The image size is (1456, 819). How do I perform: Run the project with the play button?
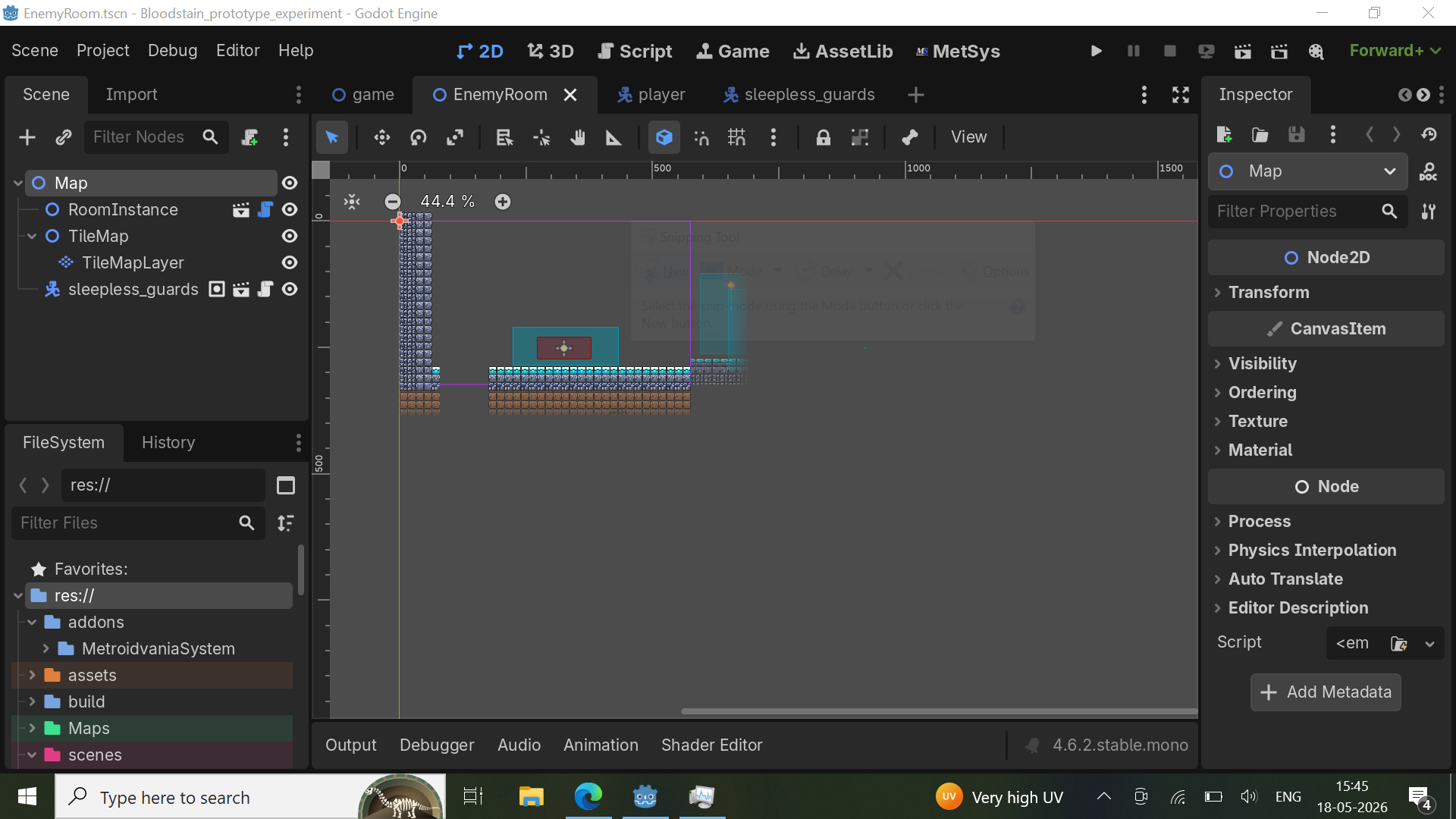pos(1097,51)
